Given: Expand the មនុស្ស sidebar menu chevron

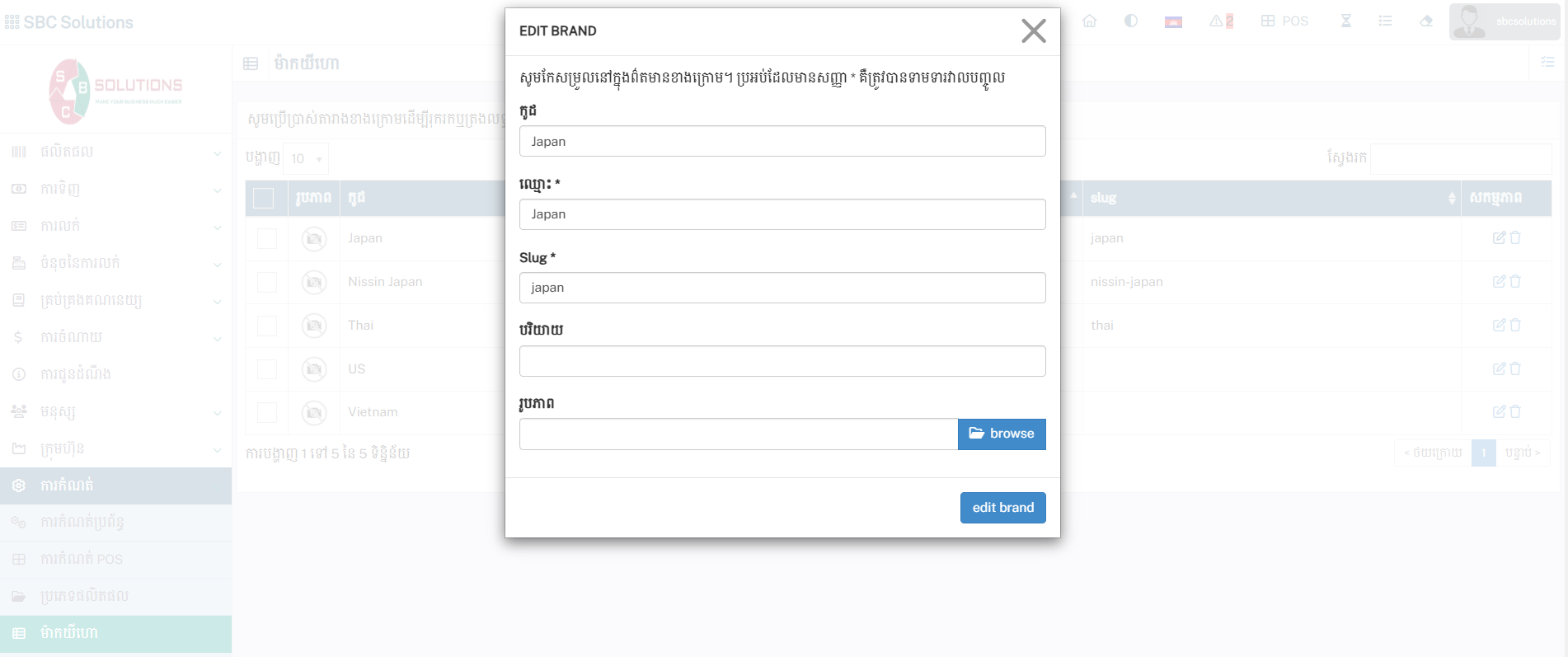Looking at the screenshot, I should click(217, 412).
